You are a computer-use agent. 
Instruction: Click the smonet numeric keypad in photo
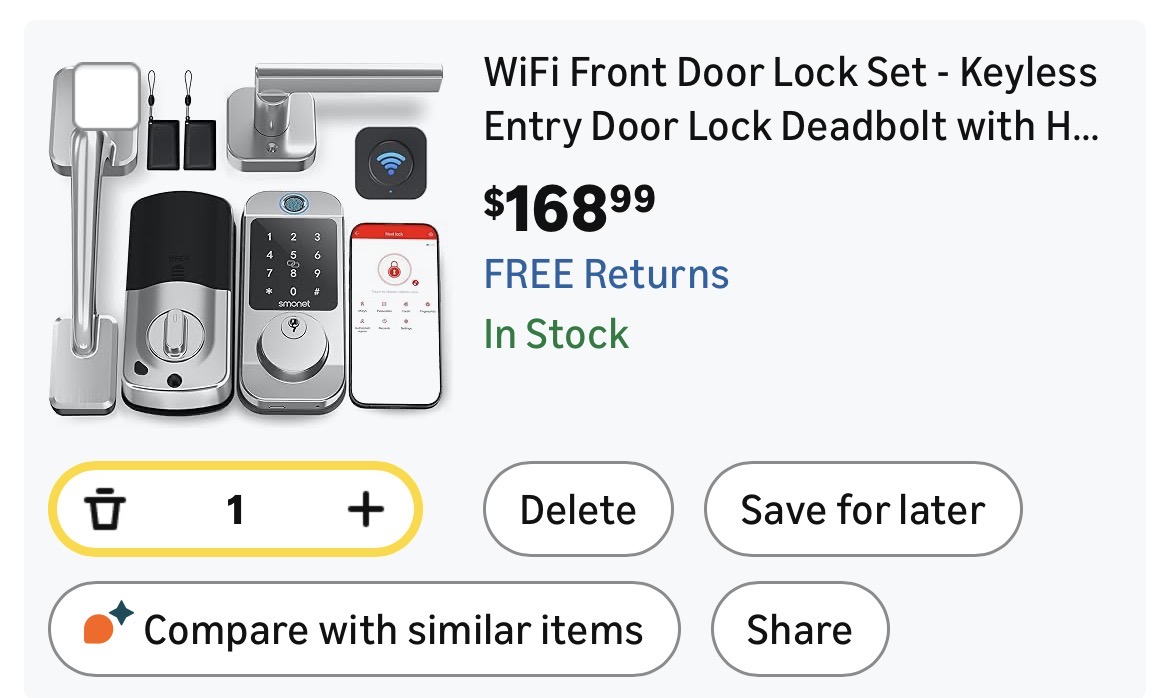293,264
